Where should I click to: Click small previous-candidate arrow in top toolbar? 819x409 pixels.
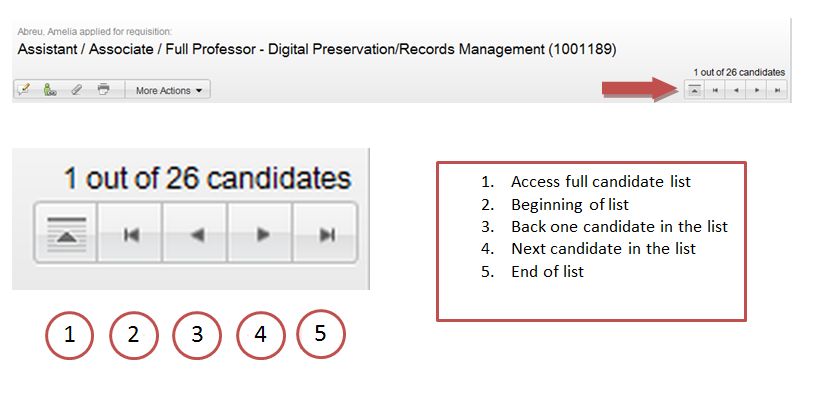[x=736, y=90]
